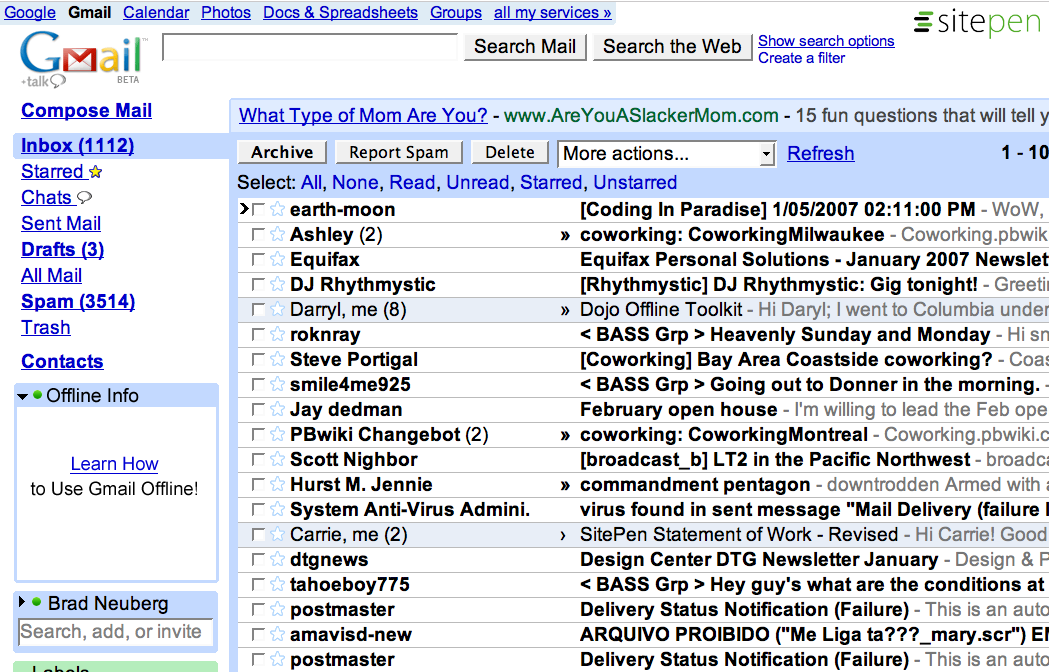Viewport: 1049px width, 672px height.
Task: Open Drafts (3) folder
Action: tap(62, 249)
